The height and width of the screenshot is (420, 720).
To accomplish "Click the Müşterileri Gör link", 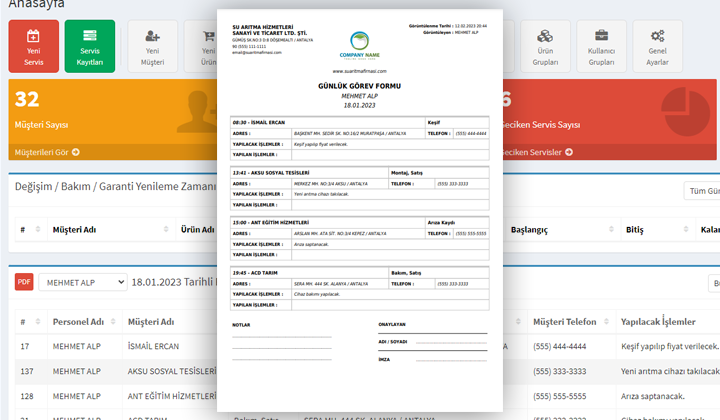I will [47, 152].
